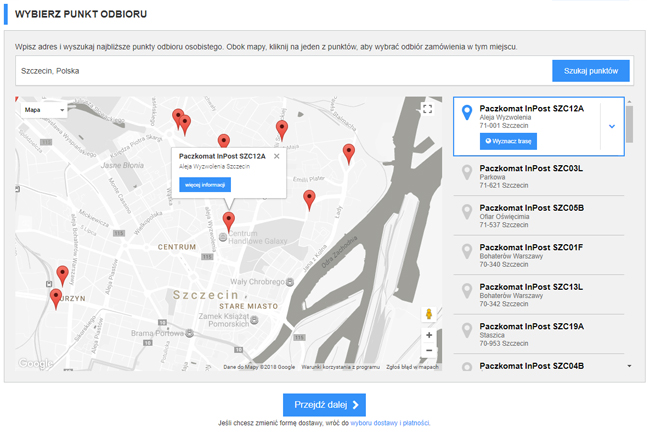The image size is (650, 441).
Task: Click więcej informacji in the map popup
Action: click(x=205, y=185)
